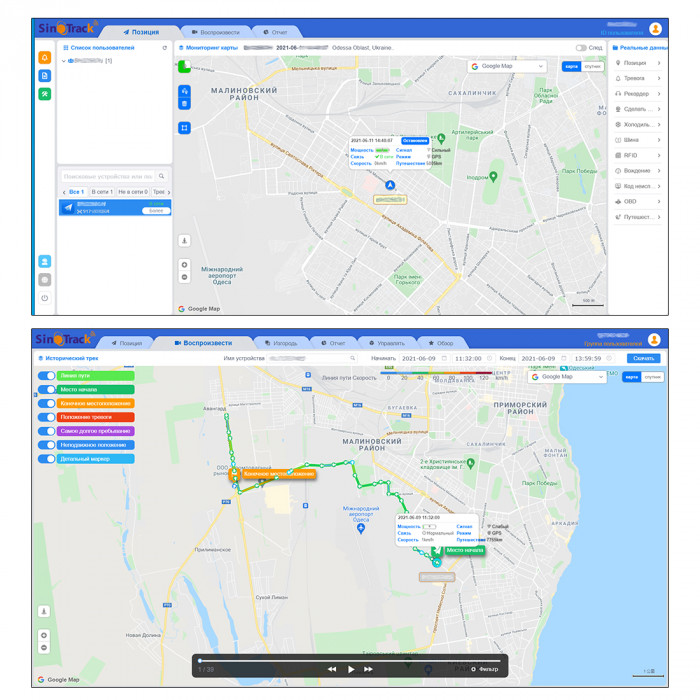This screenshot has width=700, height=700.
Task: Open the Управлять tab
Action: [387, 343]
